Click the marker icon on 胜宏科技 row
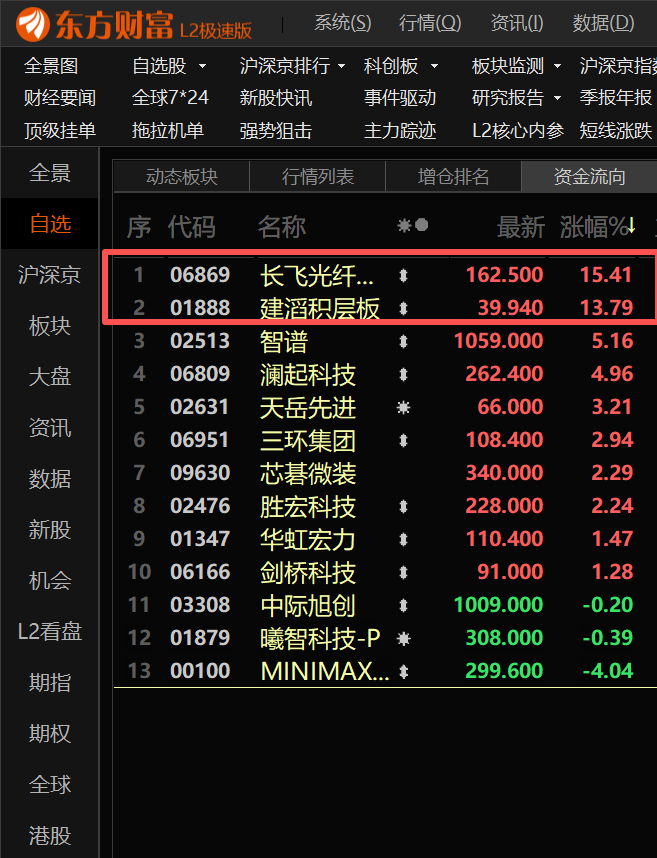657x858 pixels. pyautogui.click(x=404, y=506)
